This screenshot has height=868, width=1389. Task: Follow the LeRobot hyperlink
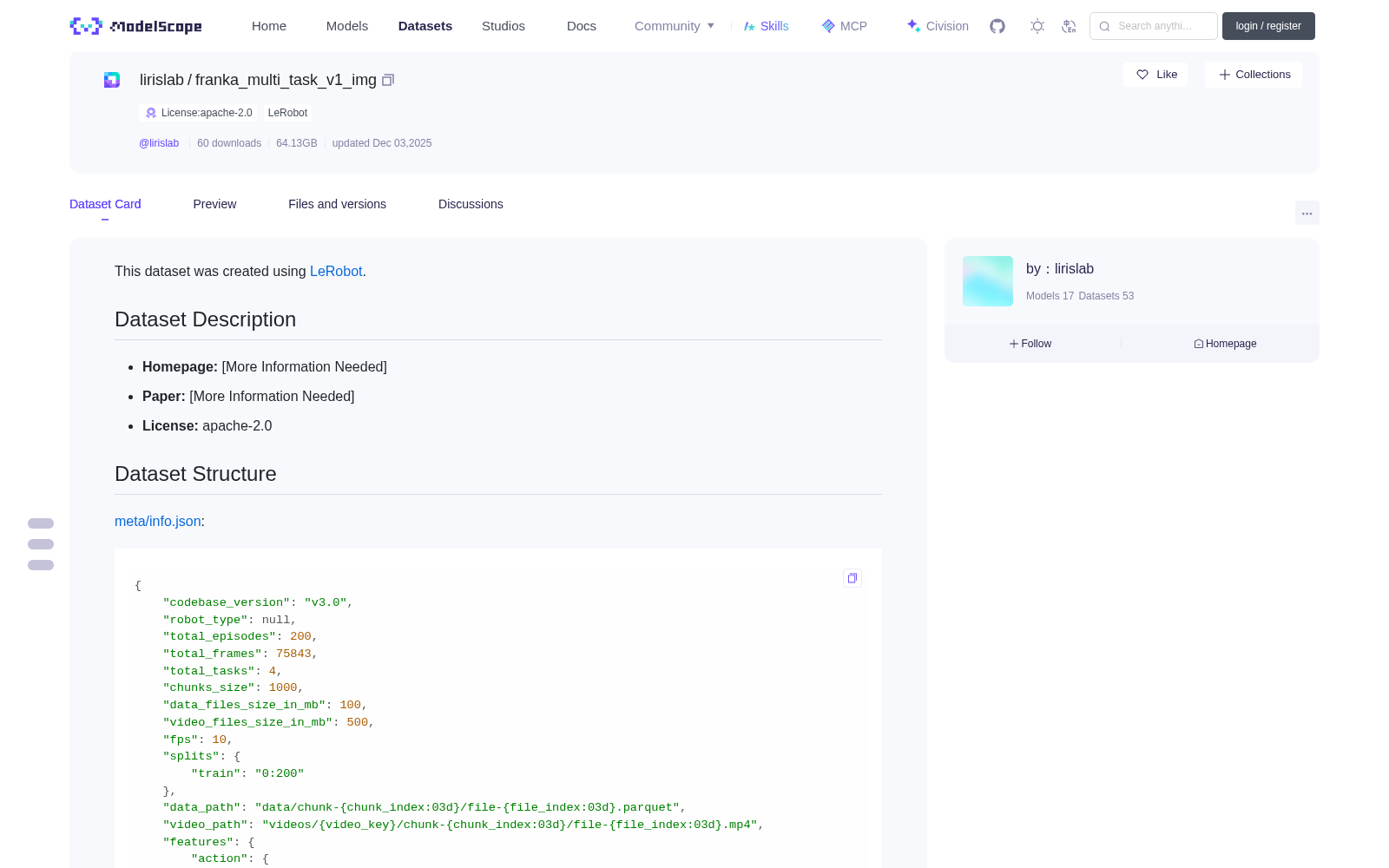[336, 271]
